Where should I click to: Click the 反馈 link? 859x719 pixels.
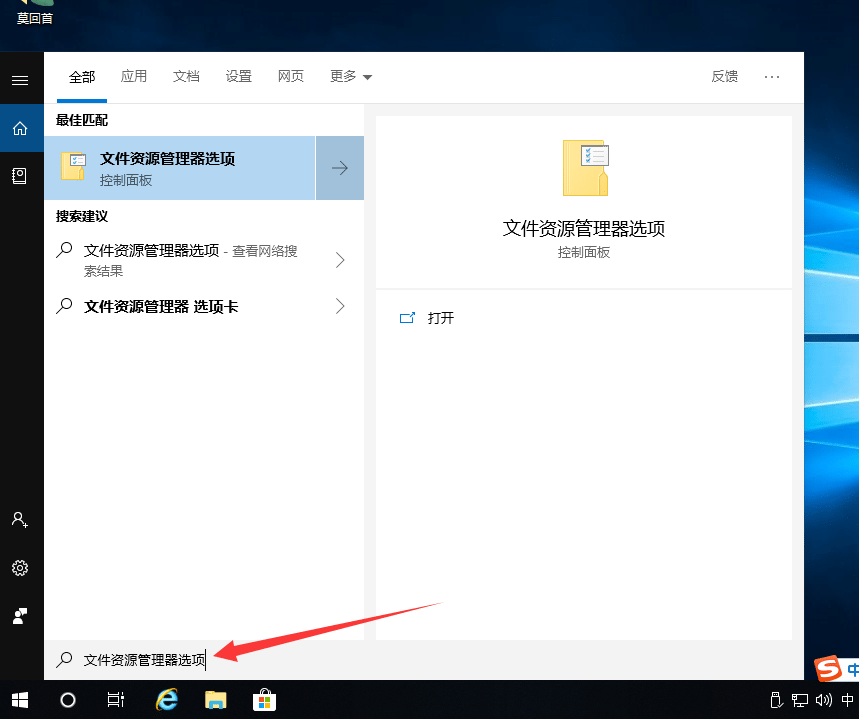(724, 76)
